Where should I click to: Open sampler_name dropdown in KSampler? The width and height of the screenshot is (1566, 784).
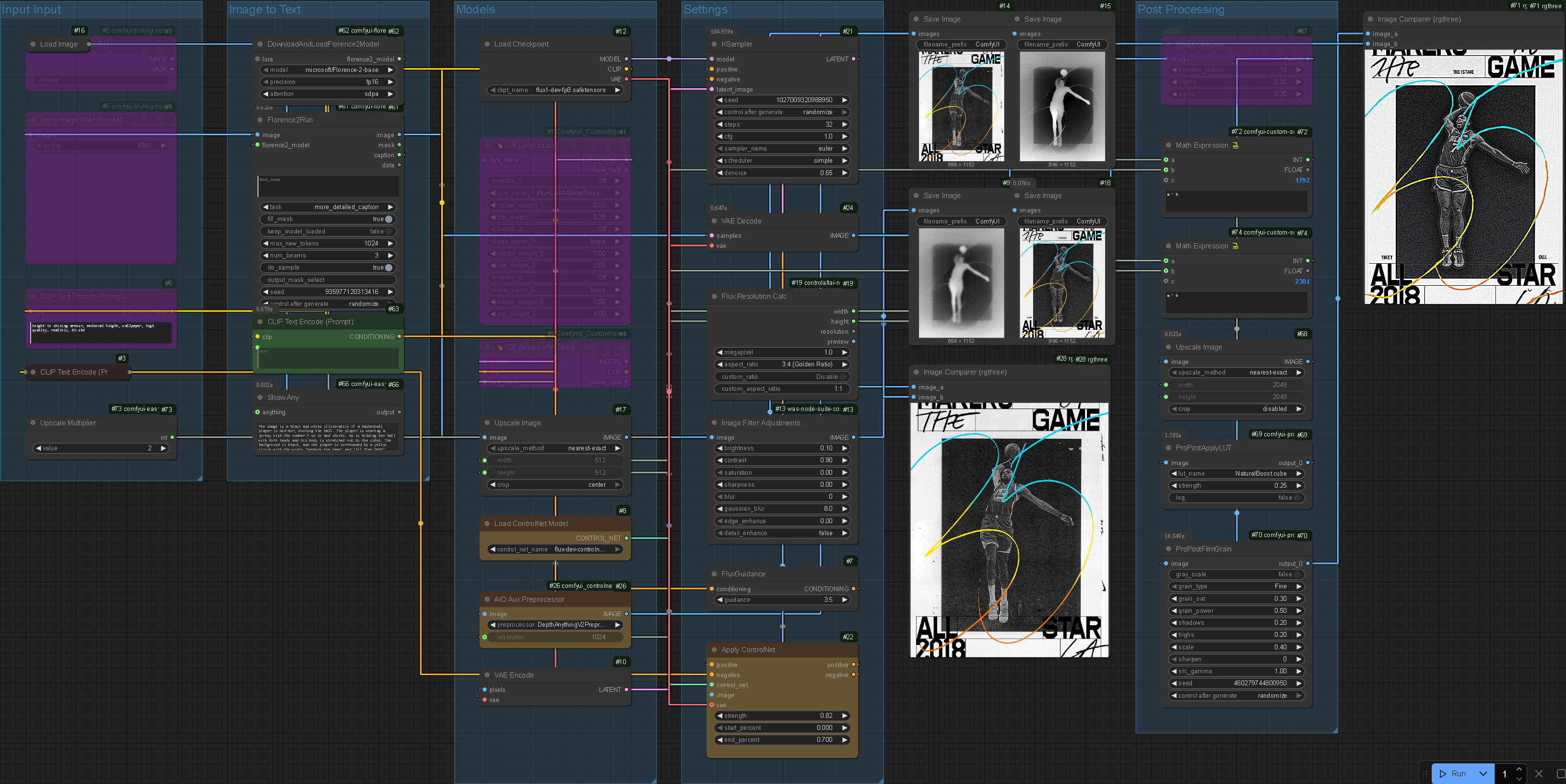(x=782, y=148)
